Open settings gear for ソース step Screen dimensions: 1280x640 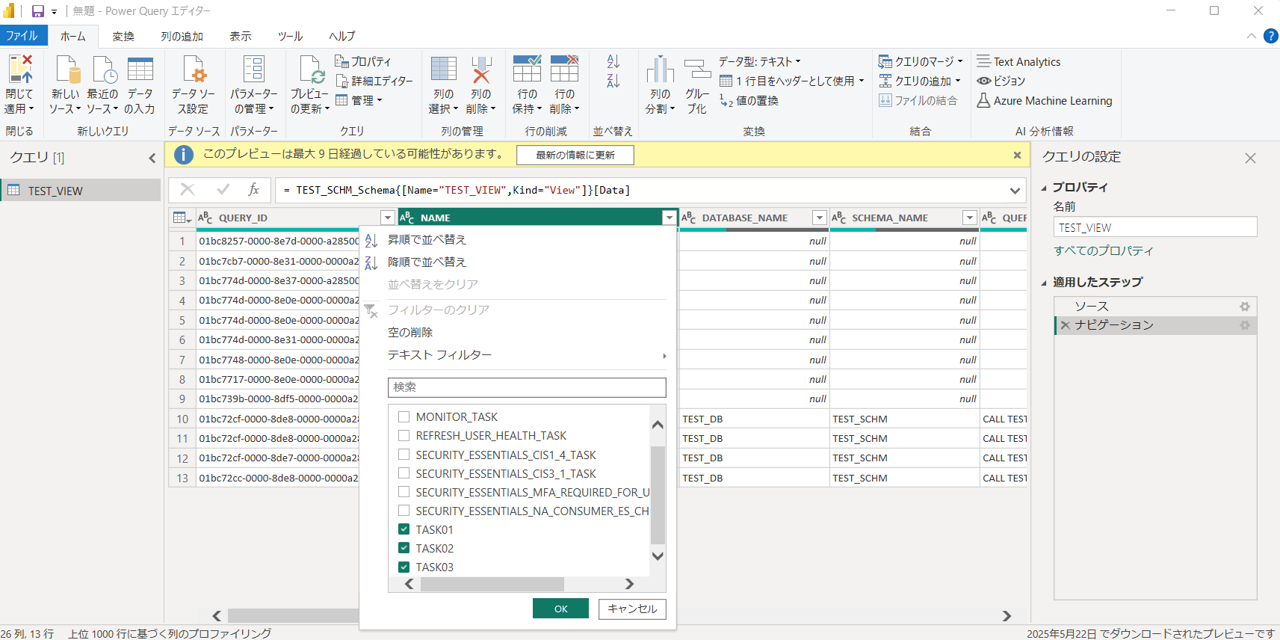pos(1245,306)
